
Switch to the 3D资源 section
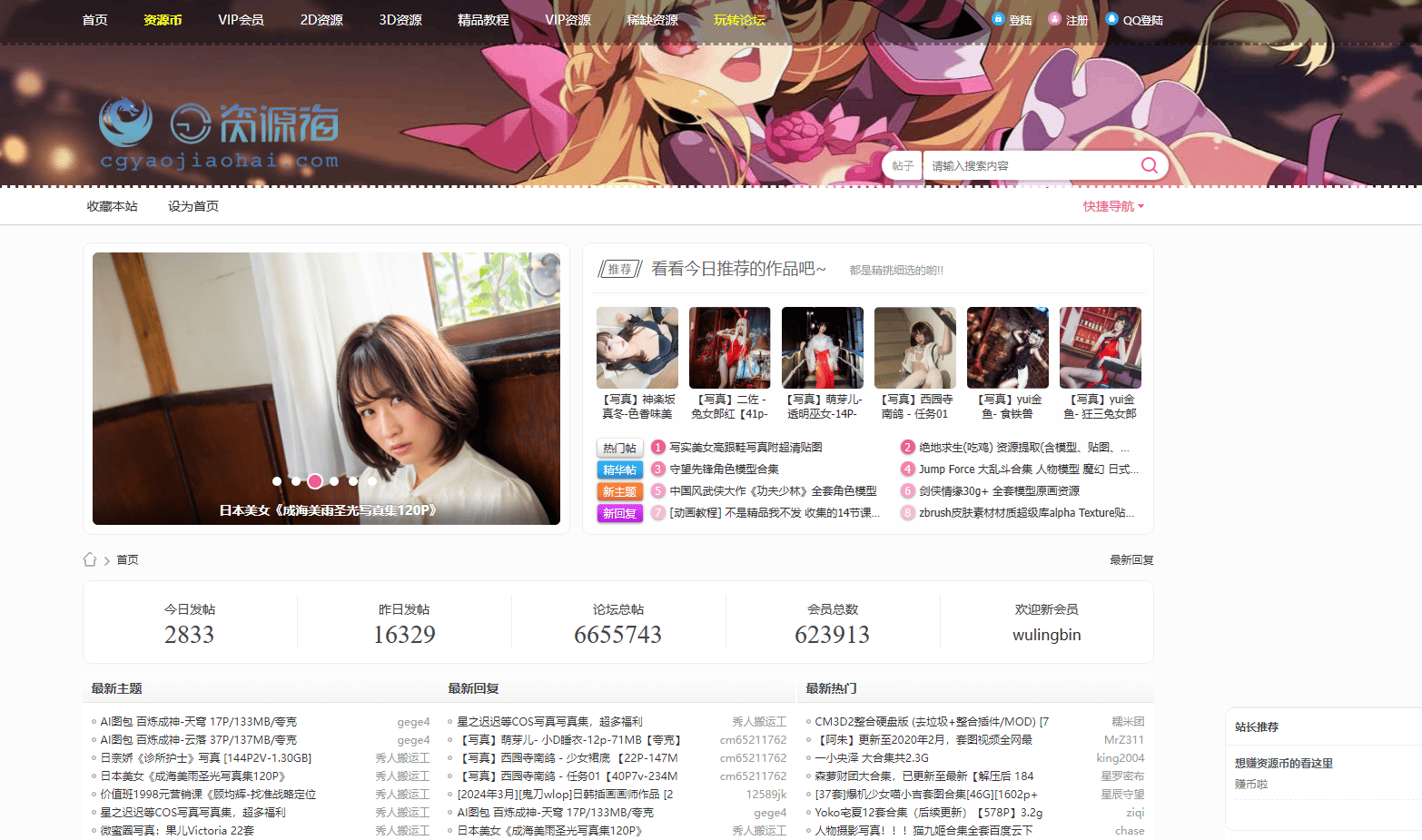click(400, 18)
